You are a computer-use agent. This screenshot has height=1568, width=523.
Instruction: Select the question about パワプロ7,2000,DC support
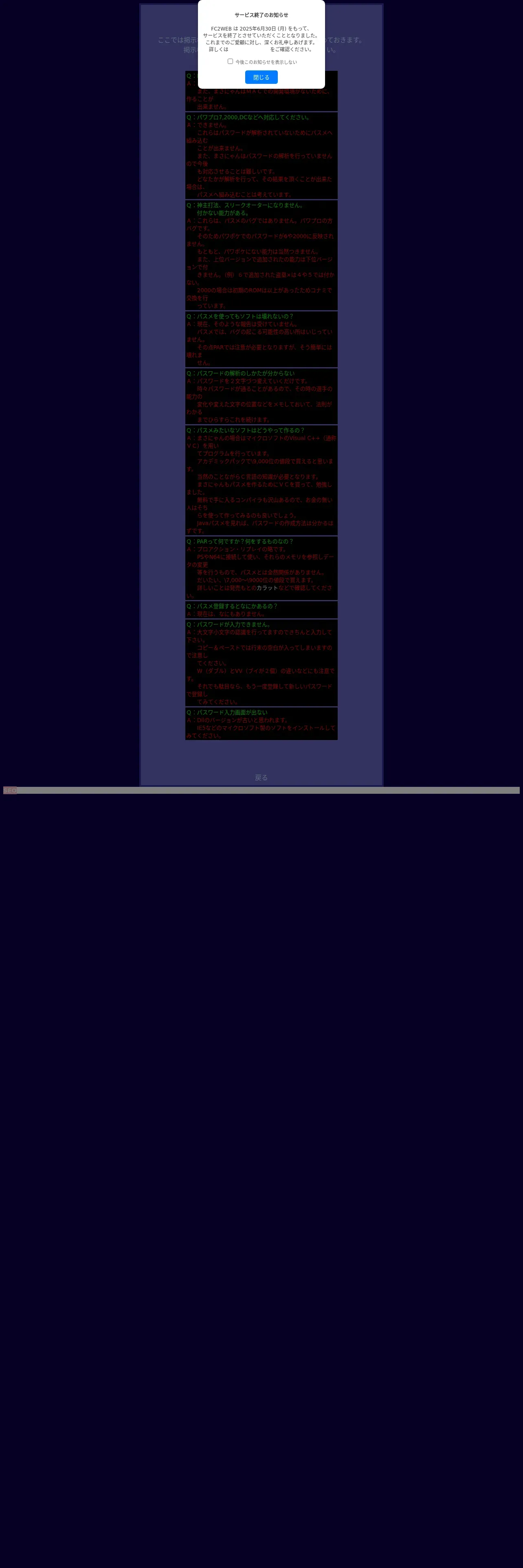pos(248,118)
